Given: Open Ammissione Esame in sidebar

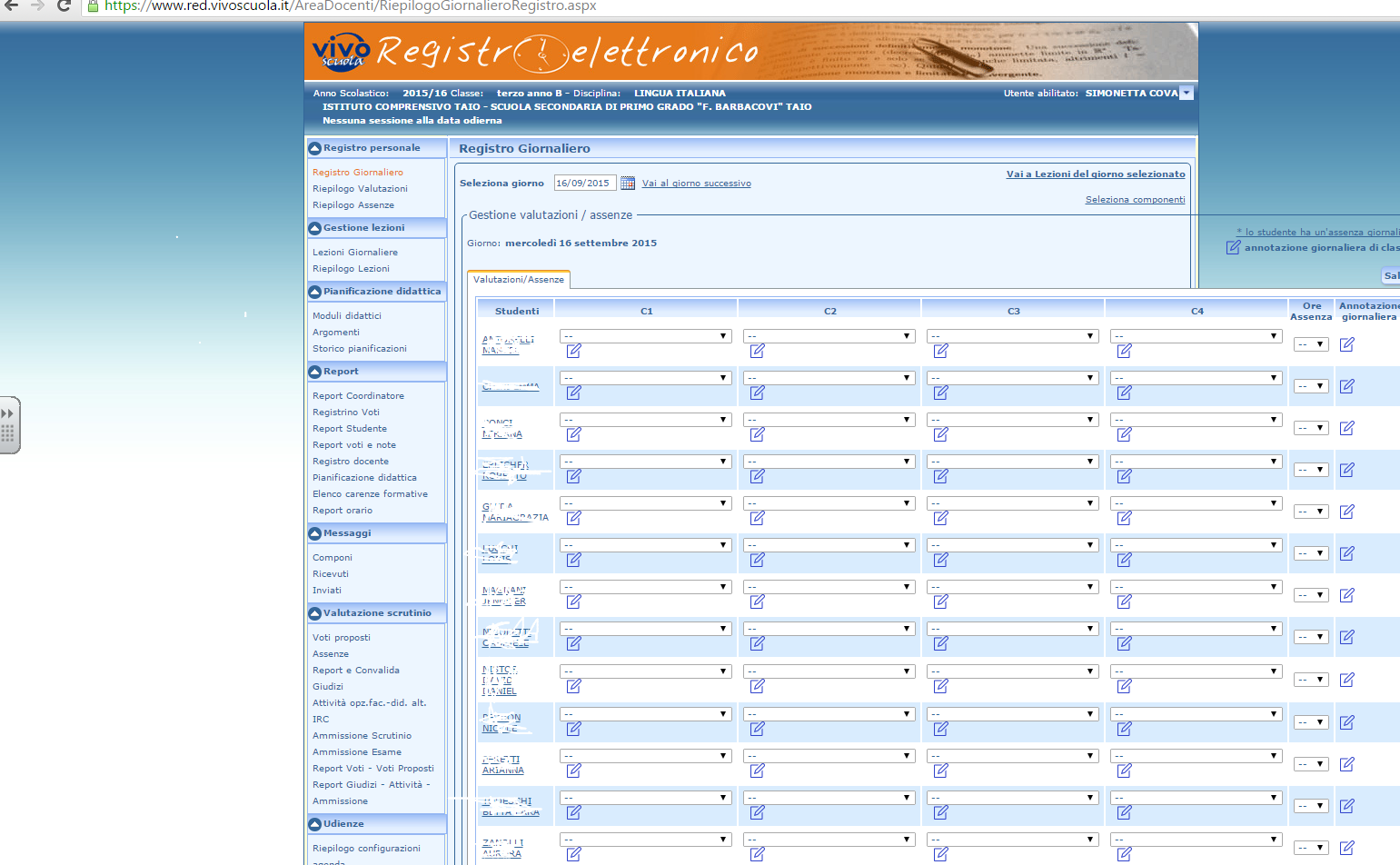Looking at the screenshot, I should 357,752.
